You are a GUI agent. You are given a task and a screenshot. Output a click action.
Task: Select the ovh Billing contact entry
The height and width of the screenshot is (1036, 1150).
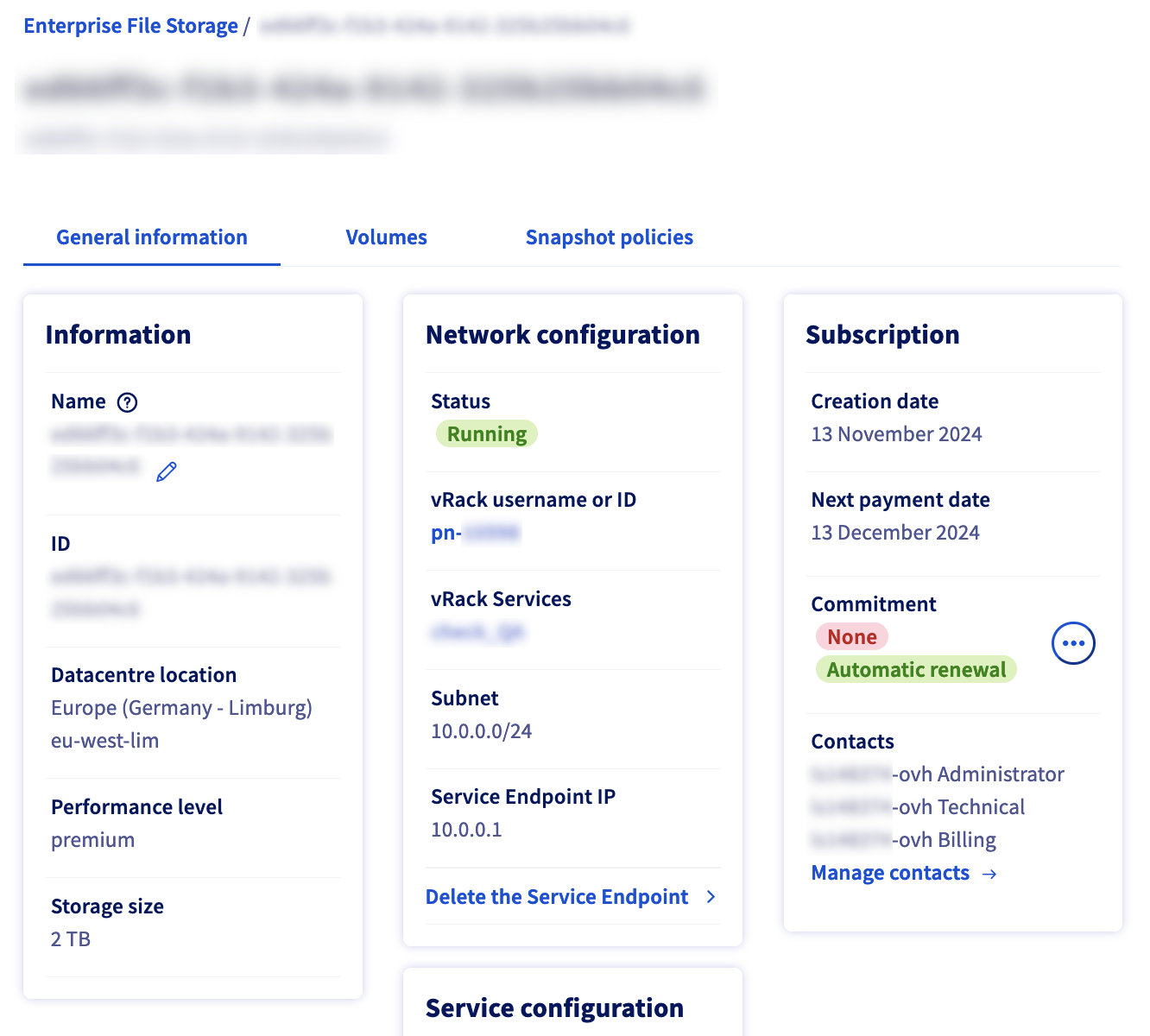pyautogui.click(x=903, y=840)
